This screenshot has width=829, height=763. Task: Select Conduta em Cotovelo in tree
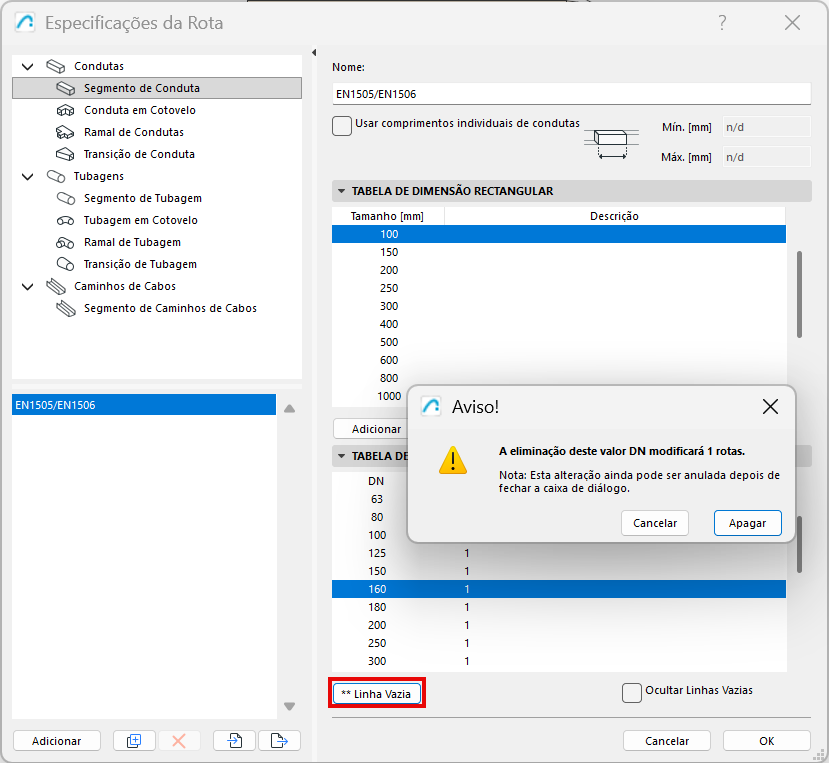tap(140, 110)
